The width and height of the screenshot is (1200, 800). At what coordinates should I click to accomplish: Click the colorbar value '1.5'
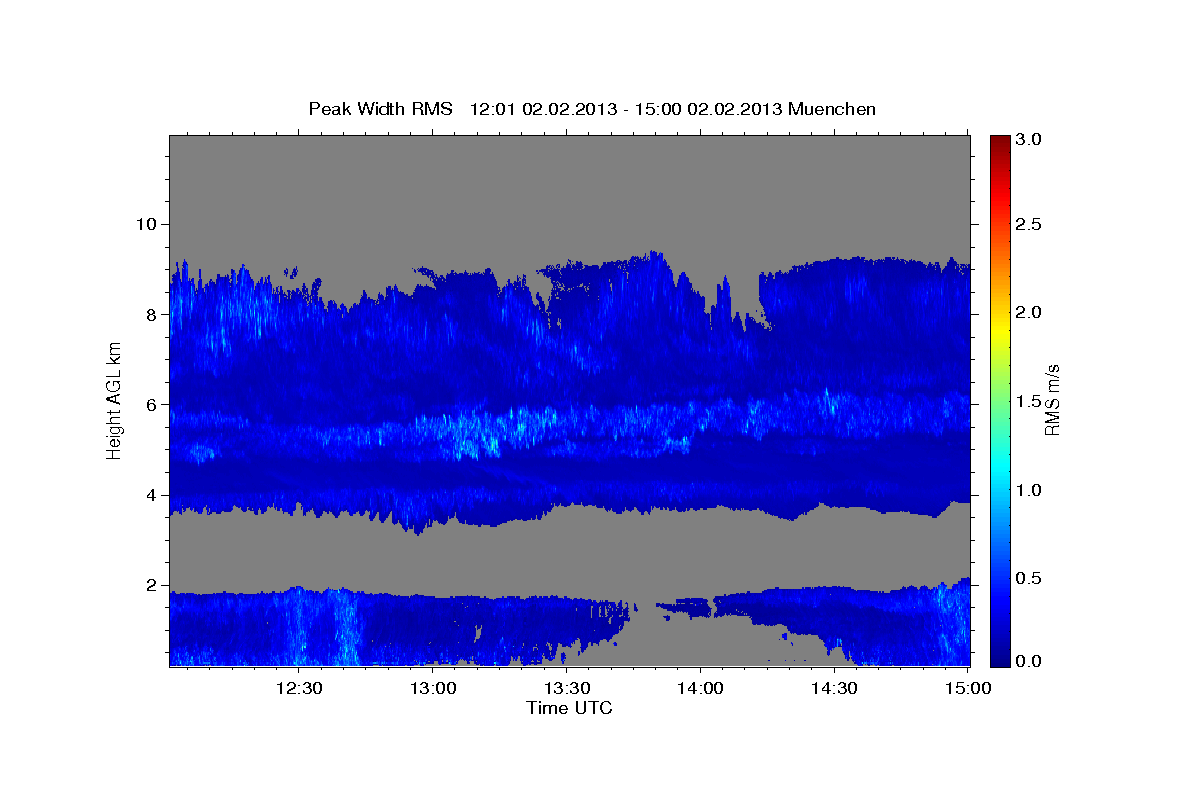[x=1029, y=401]
